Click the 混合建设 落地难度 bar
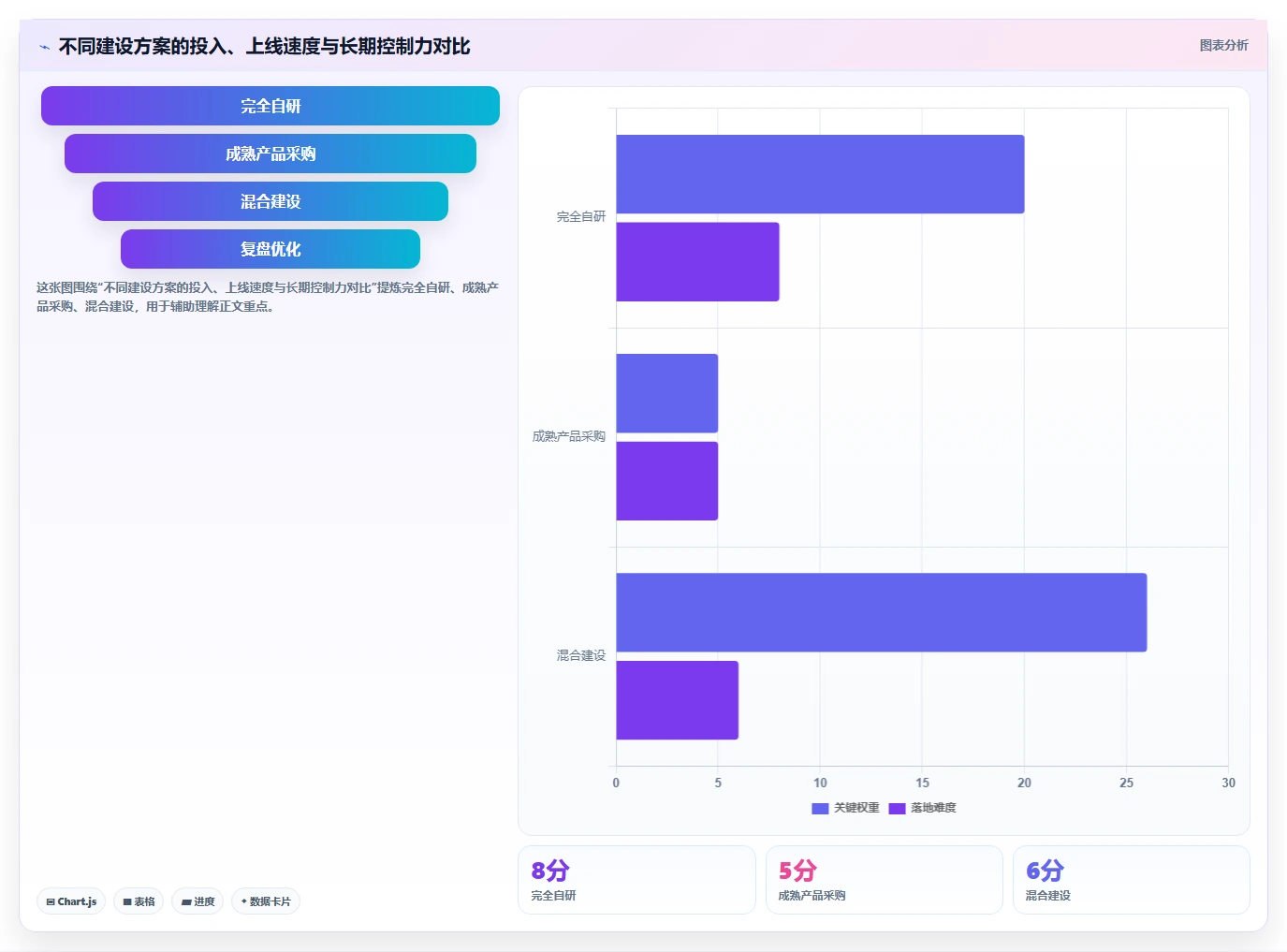1287x952 pixels. pyautogui.click(x=677, y=700)
